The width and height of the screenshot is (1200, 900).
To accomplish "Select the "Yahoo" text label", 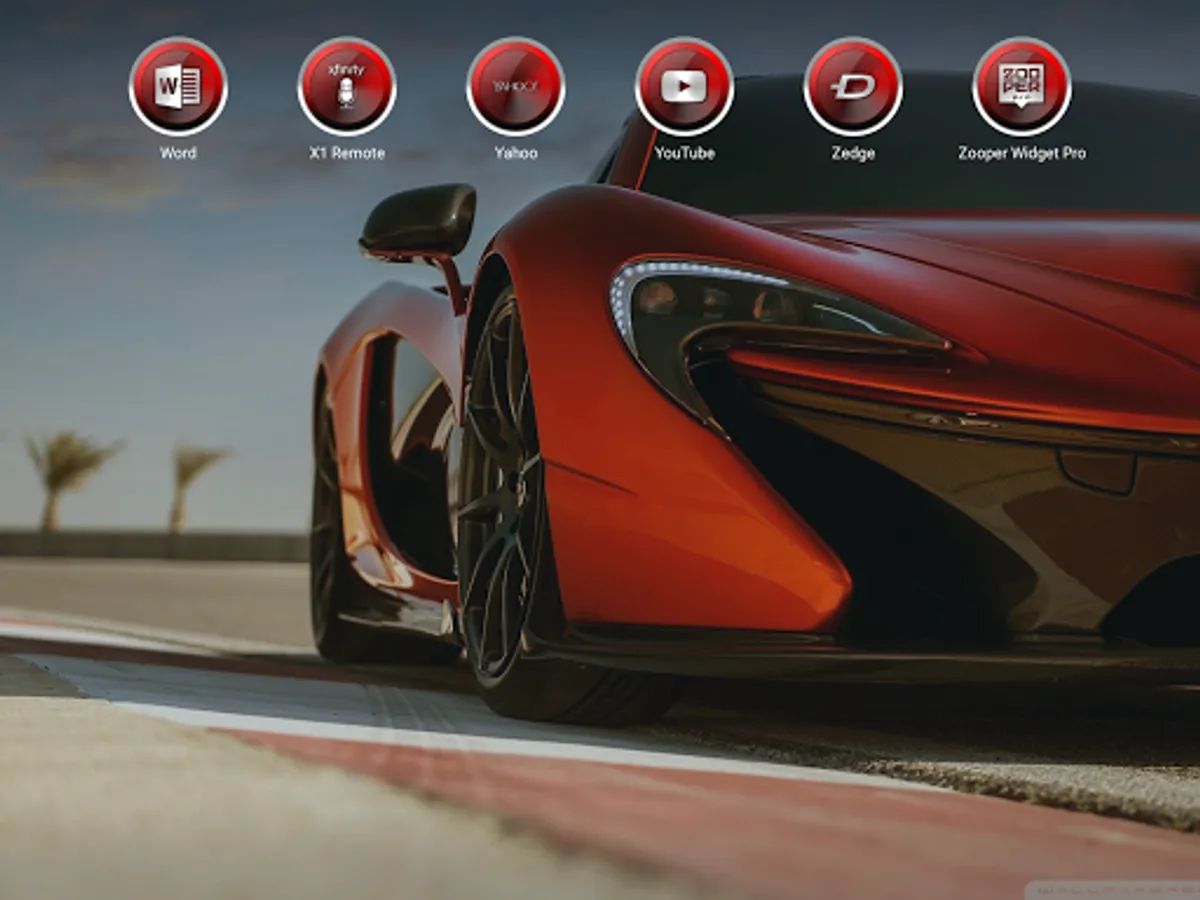I will coord(516,153).
